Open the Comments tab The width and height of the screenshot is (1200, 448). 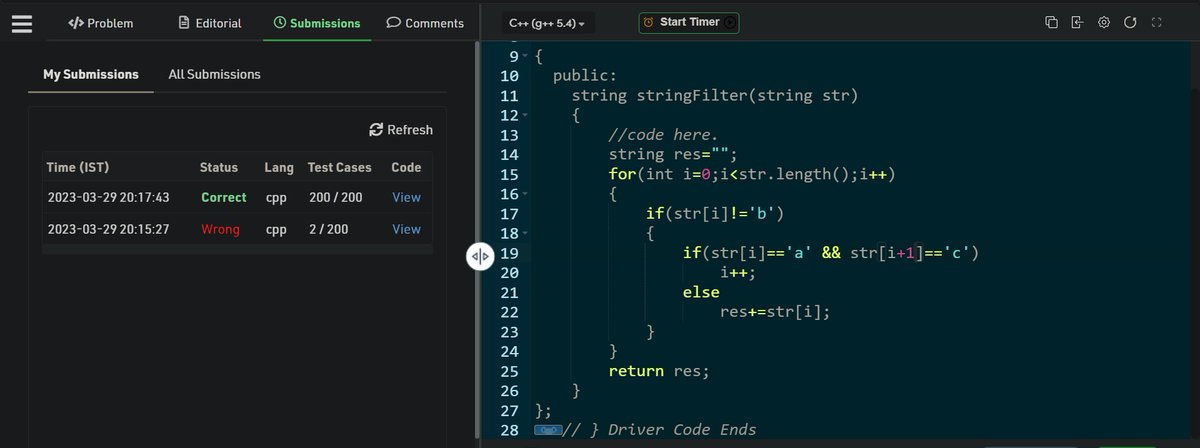425,23
